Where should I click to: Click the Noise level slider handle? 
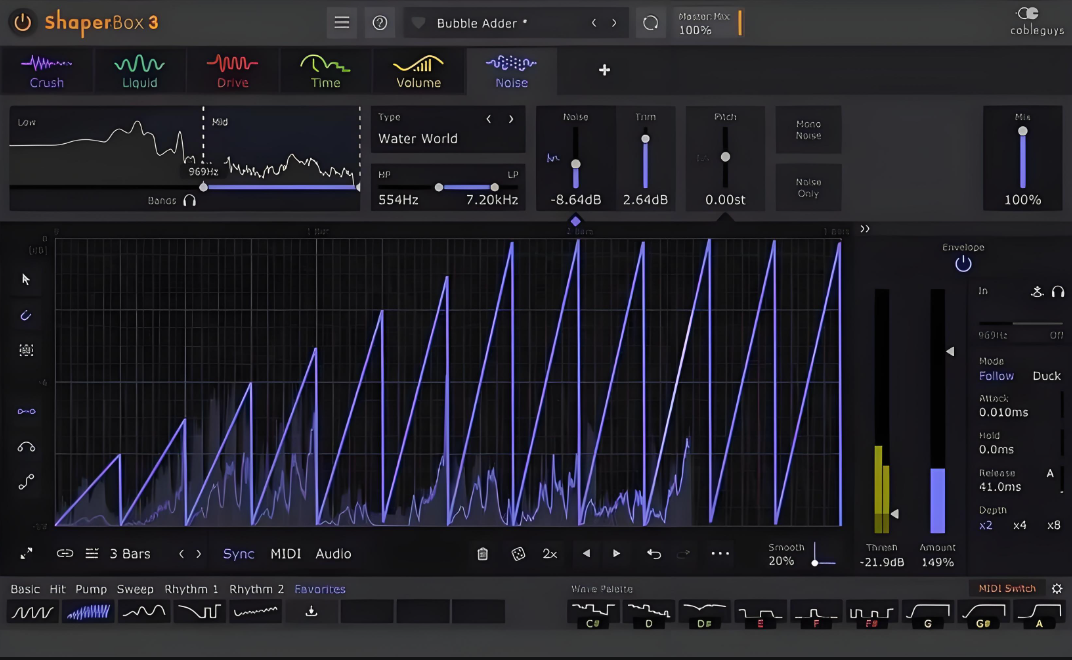pos(576,164)
